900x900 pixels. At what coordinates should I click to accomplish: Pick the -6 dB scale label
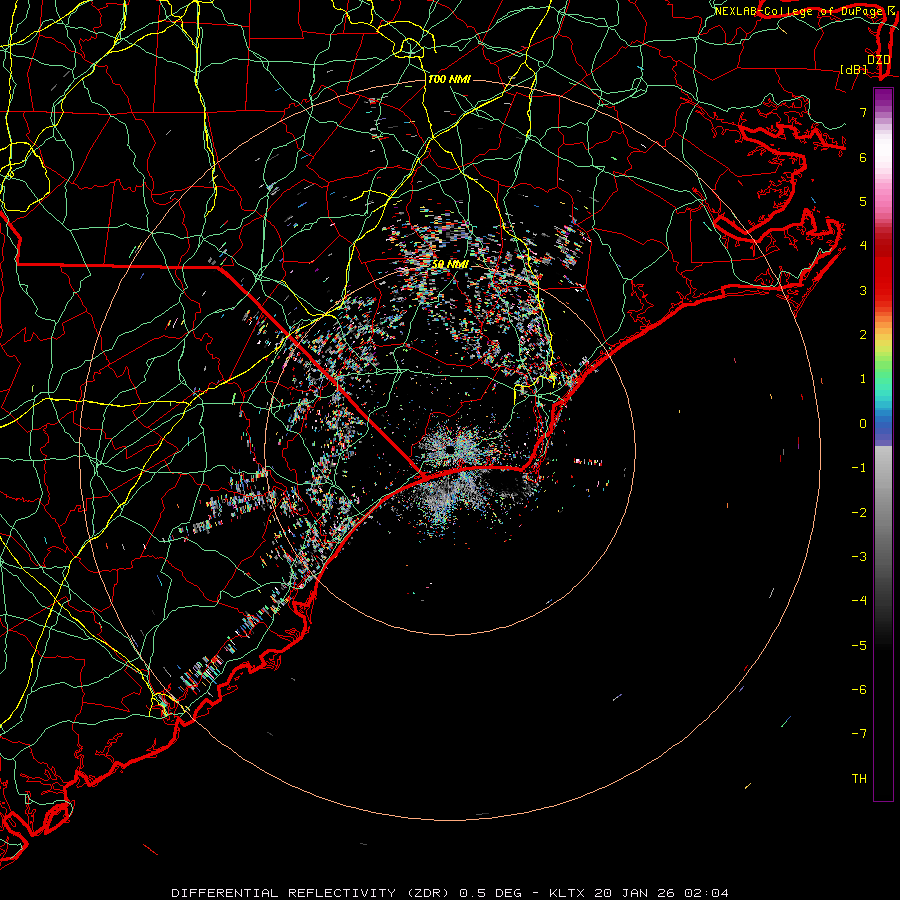coord(859,690)
